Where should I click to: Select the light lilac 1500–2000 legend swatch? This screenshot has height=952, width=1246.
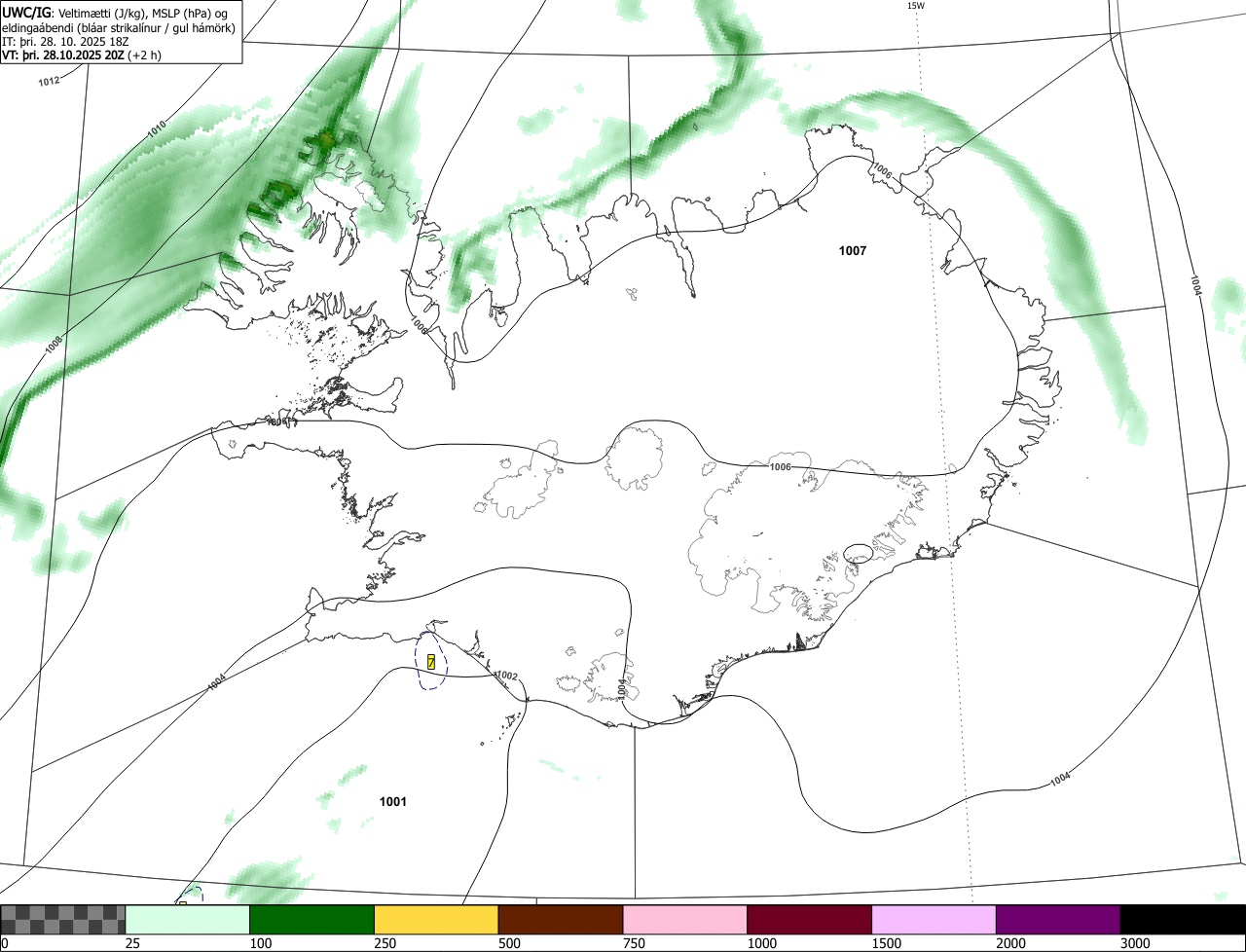pyautogui.click(x=934, y=919)
